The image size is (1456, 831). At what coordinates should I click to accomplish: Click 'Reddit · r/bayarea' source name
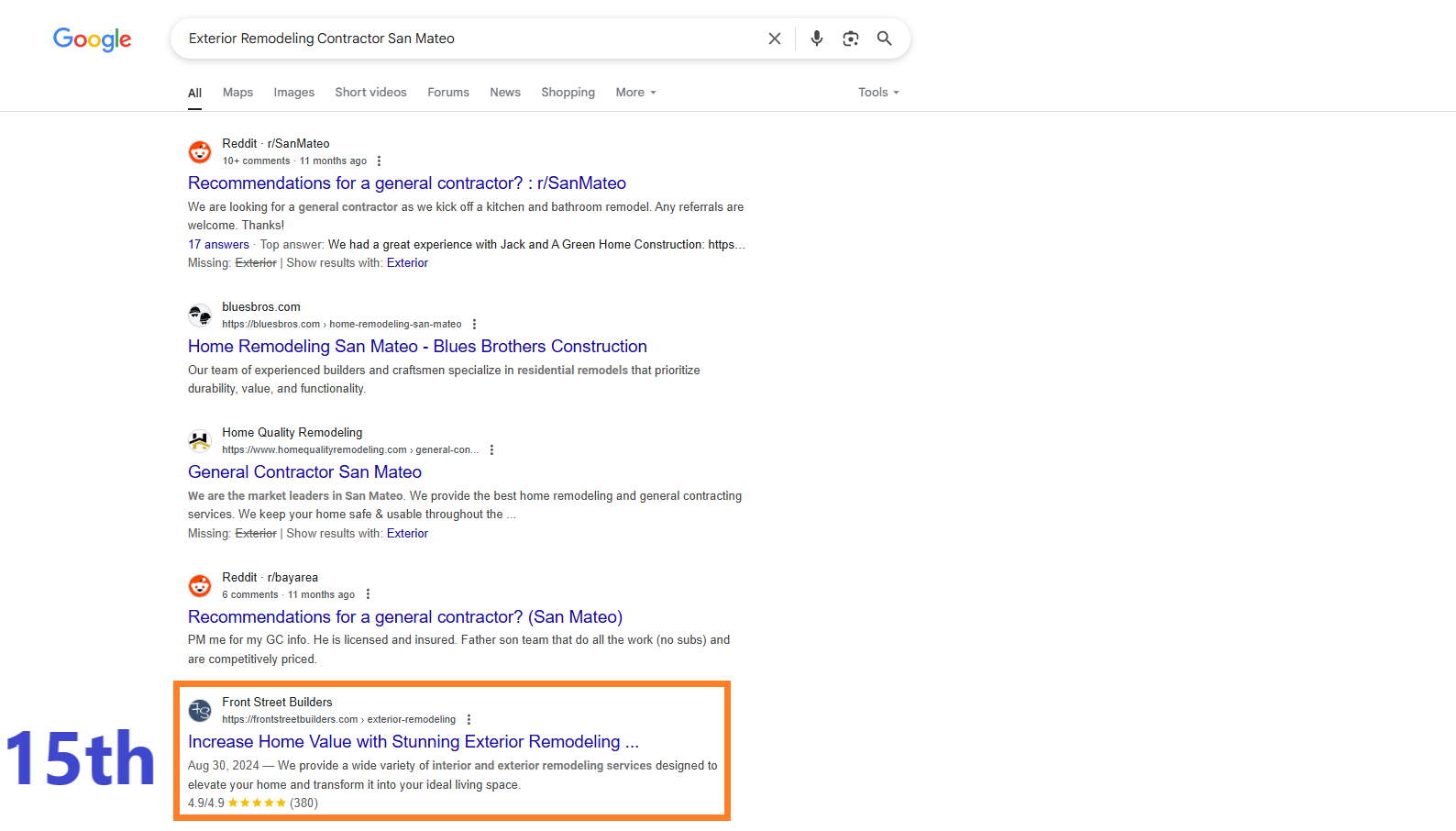[x=270, y=578]
